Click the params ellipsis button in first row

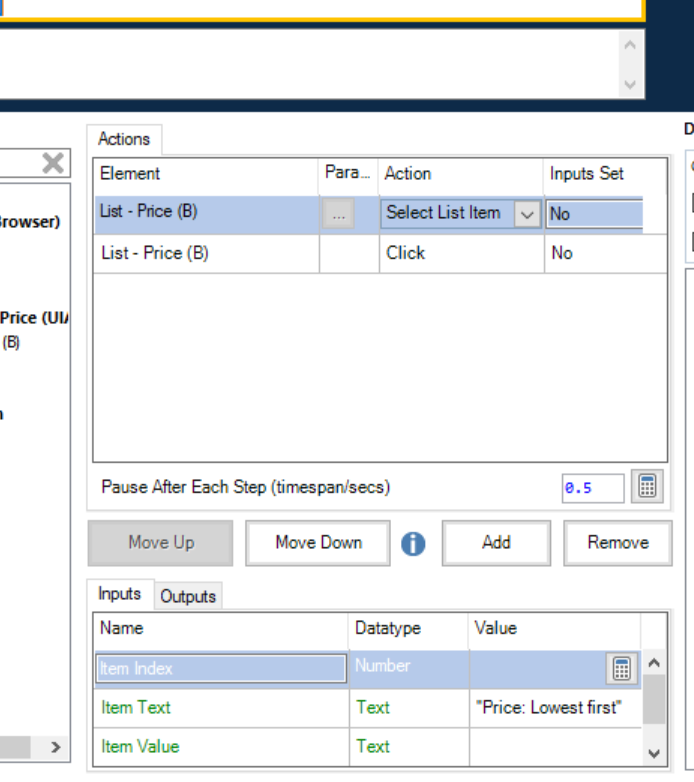click(x=339, y=214)
